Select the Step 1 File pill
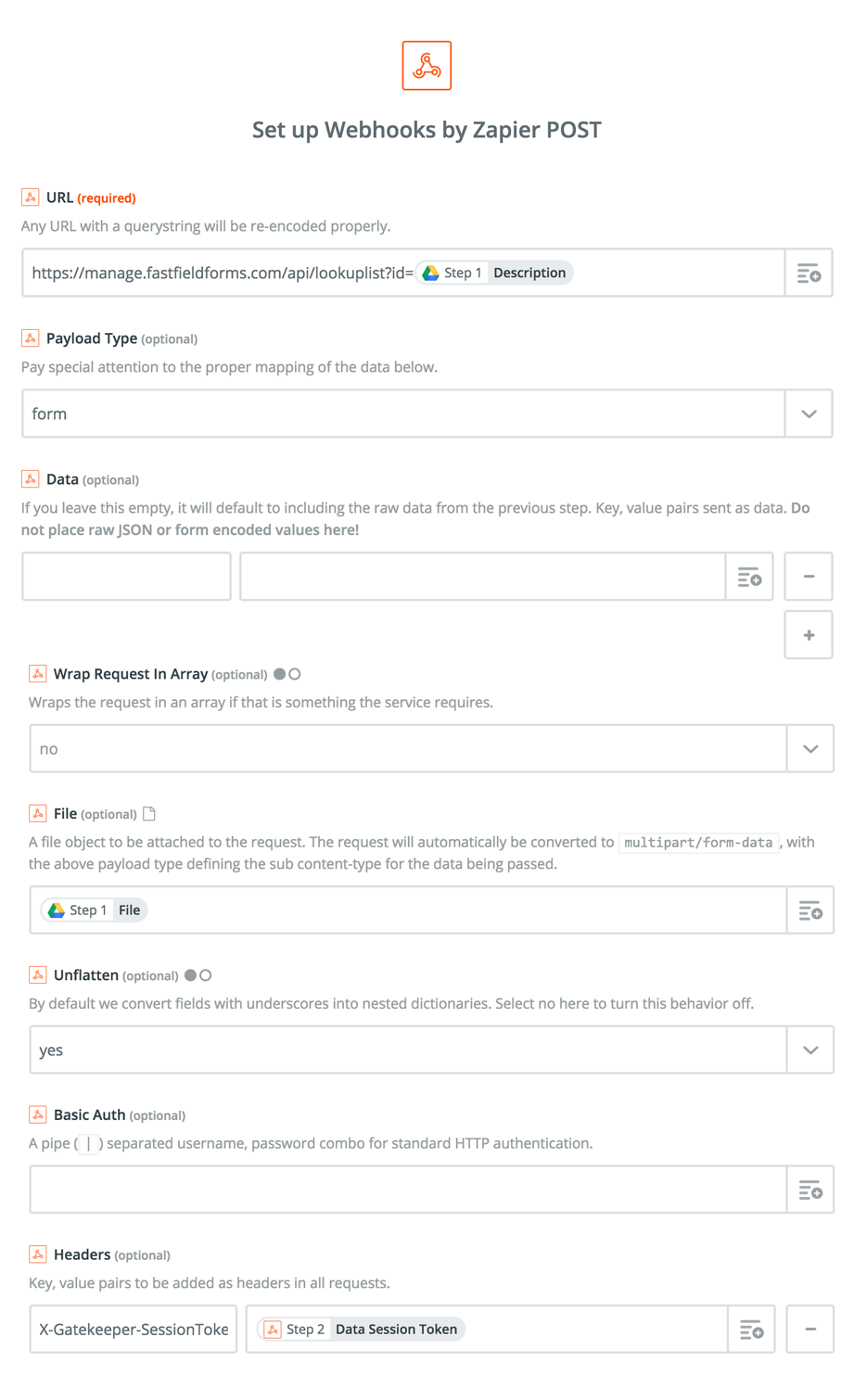 coord(95,910)
